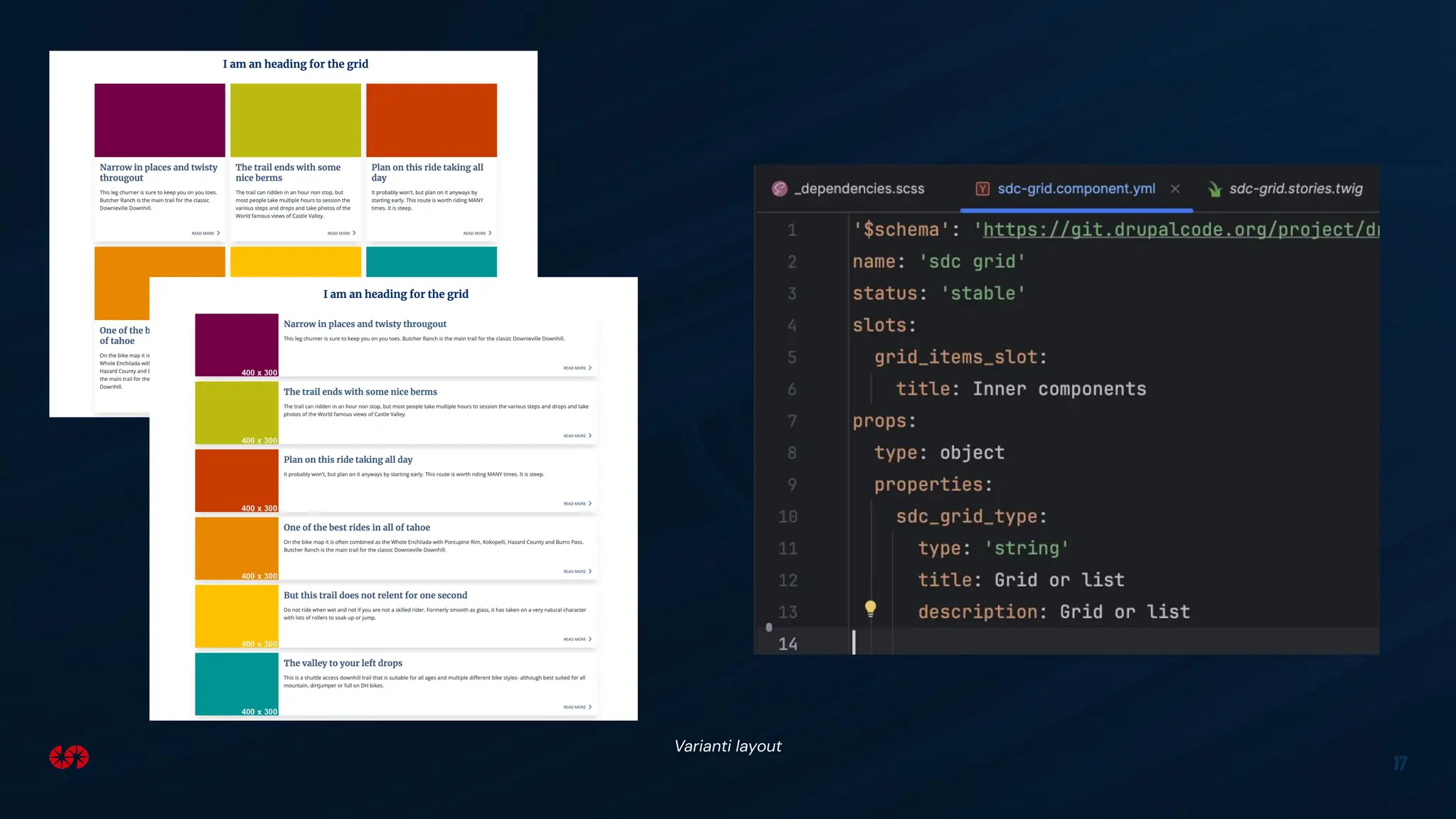The width and height of the screenshot is (1456, 819).
Task: Click line number 14 in the gutter
Action: (788, 644)
